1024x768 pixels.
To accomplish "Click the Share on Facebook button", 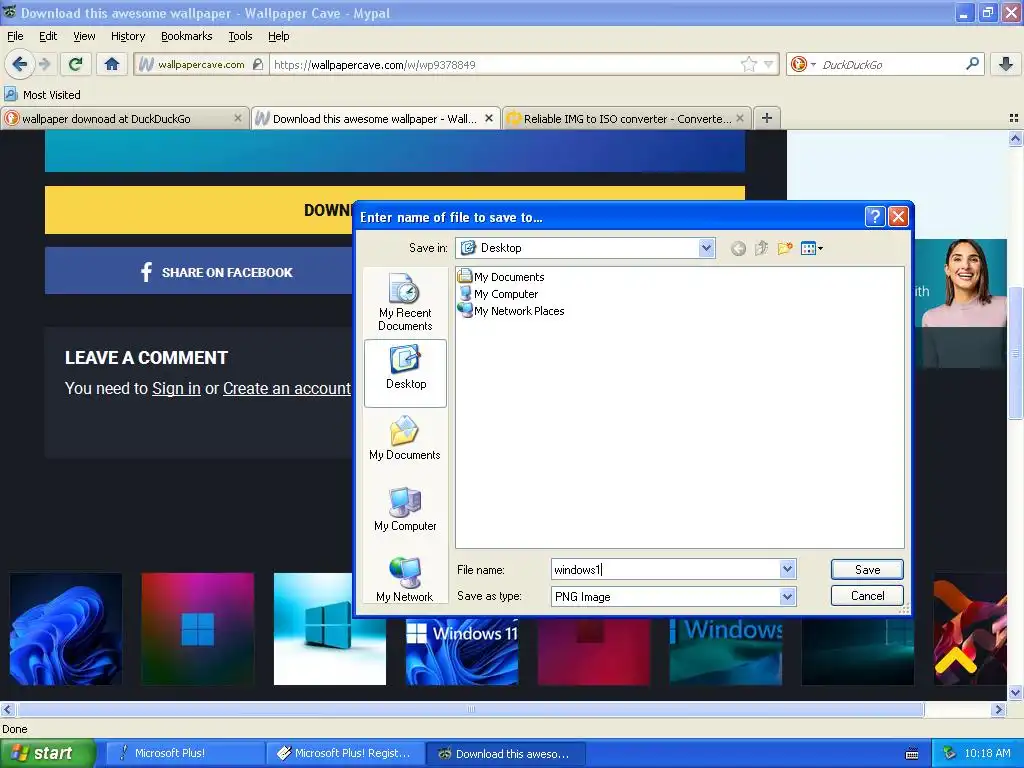I will 216,272.
